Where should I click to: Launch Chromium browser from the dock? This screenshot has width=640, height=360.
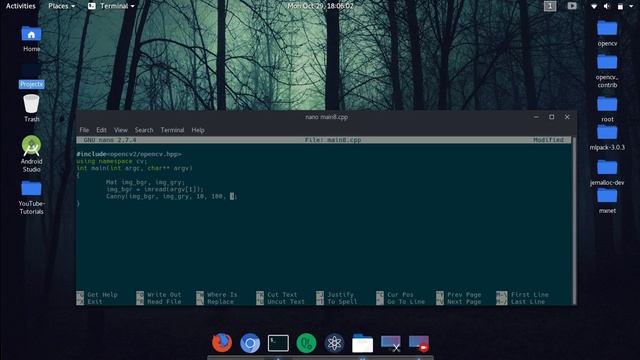click(250, 343)
